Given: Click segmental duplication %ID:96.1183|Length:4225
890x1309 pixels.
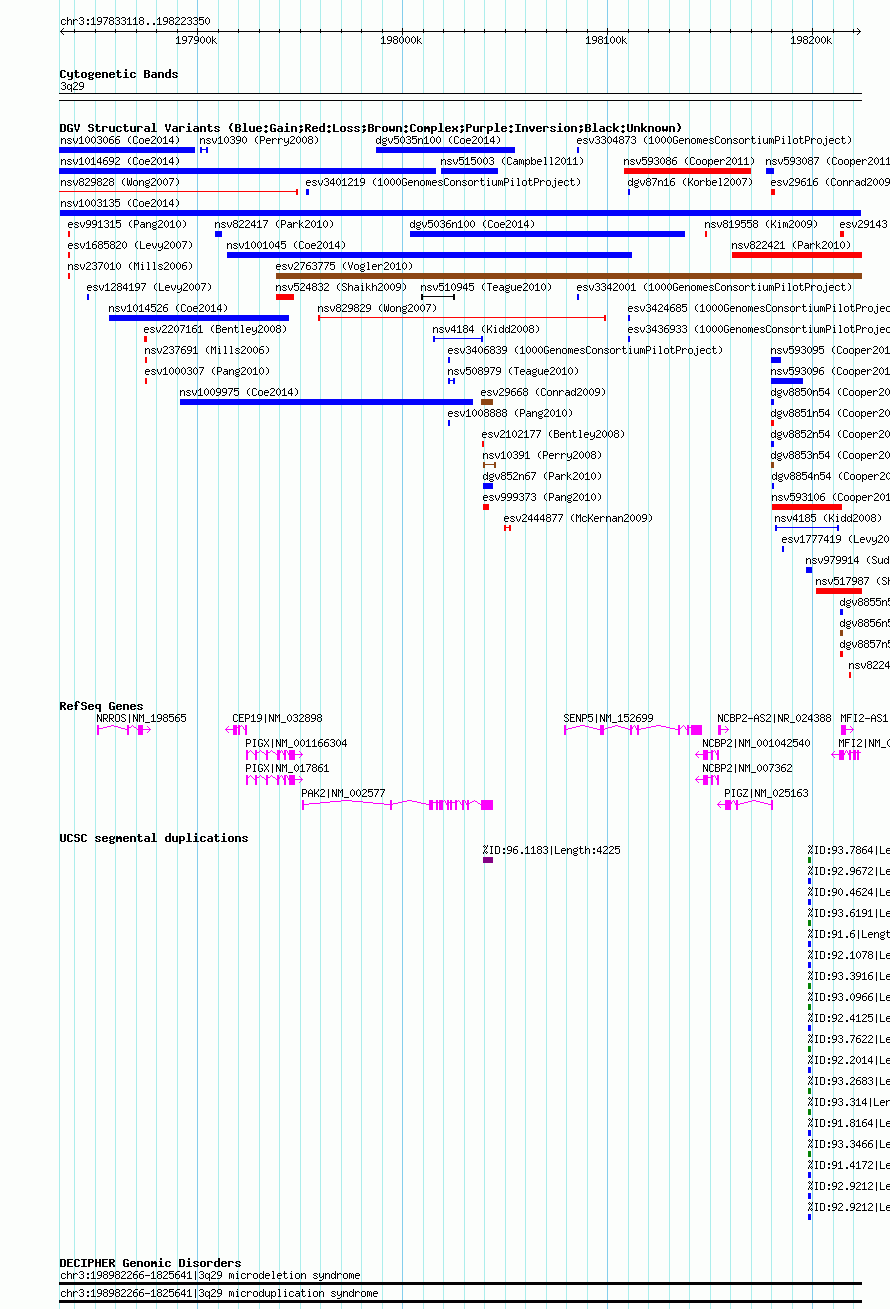Looking at the screenshot, I should [551, 850].
